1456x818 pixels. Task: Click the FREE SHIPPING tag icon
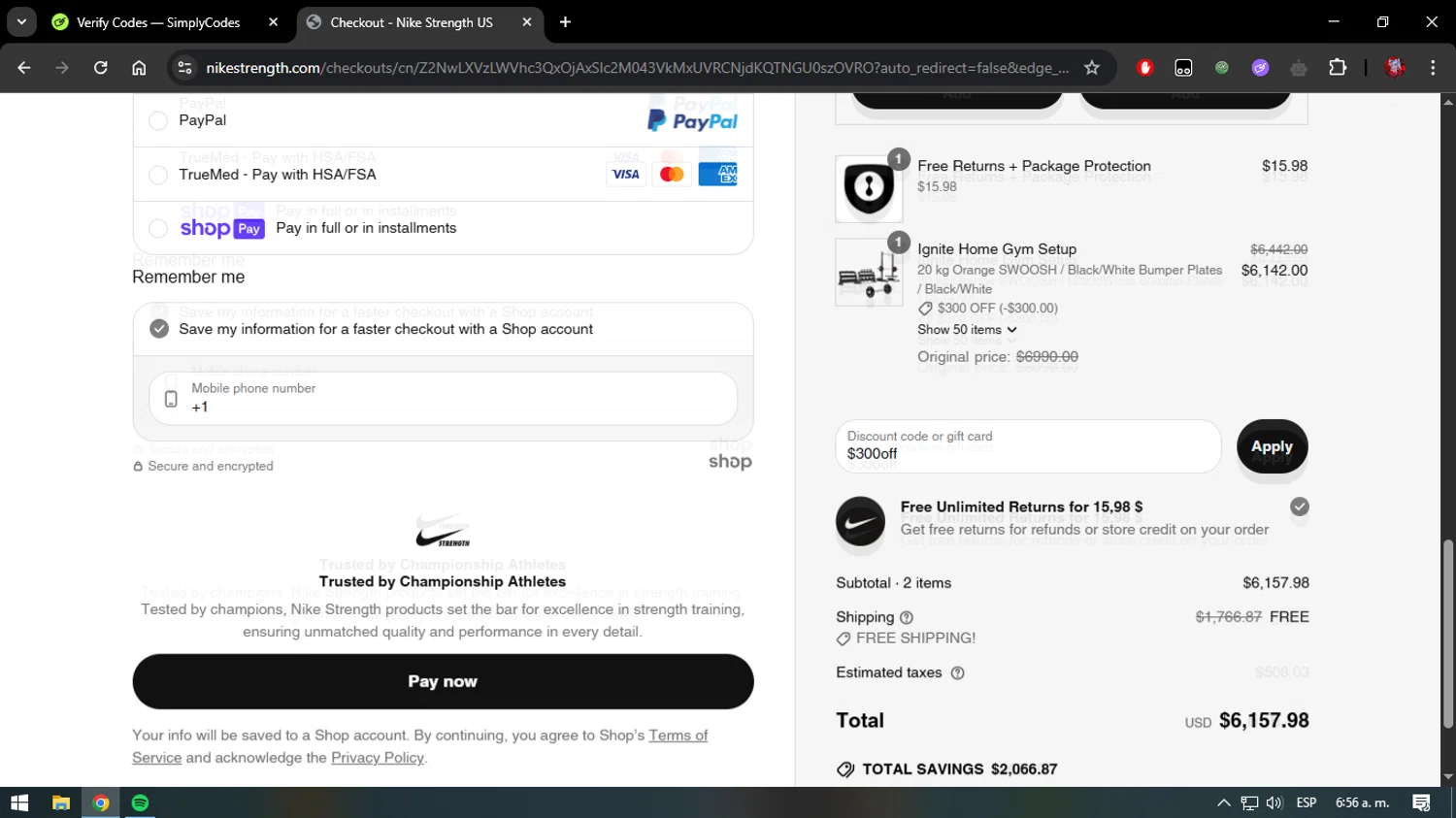click(844, 638)
